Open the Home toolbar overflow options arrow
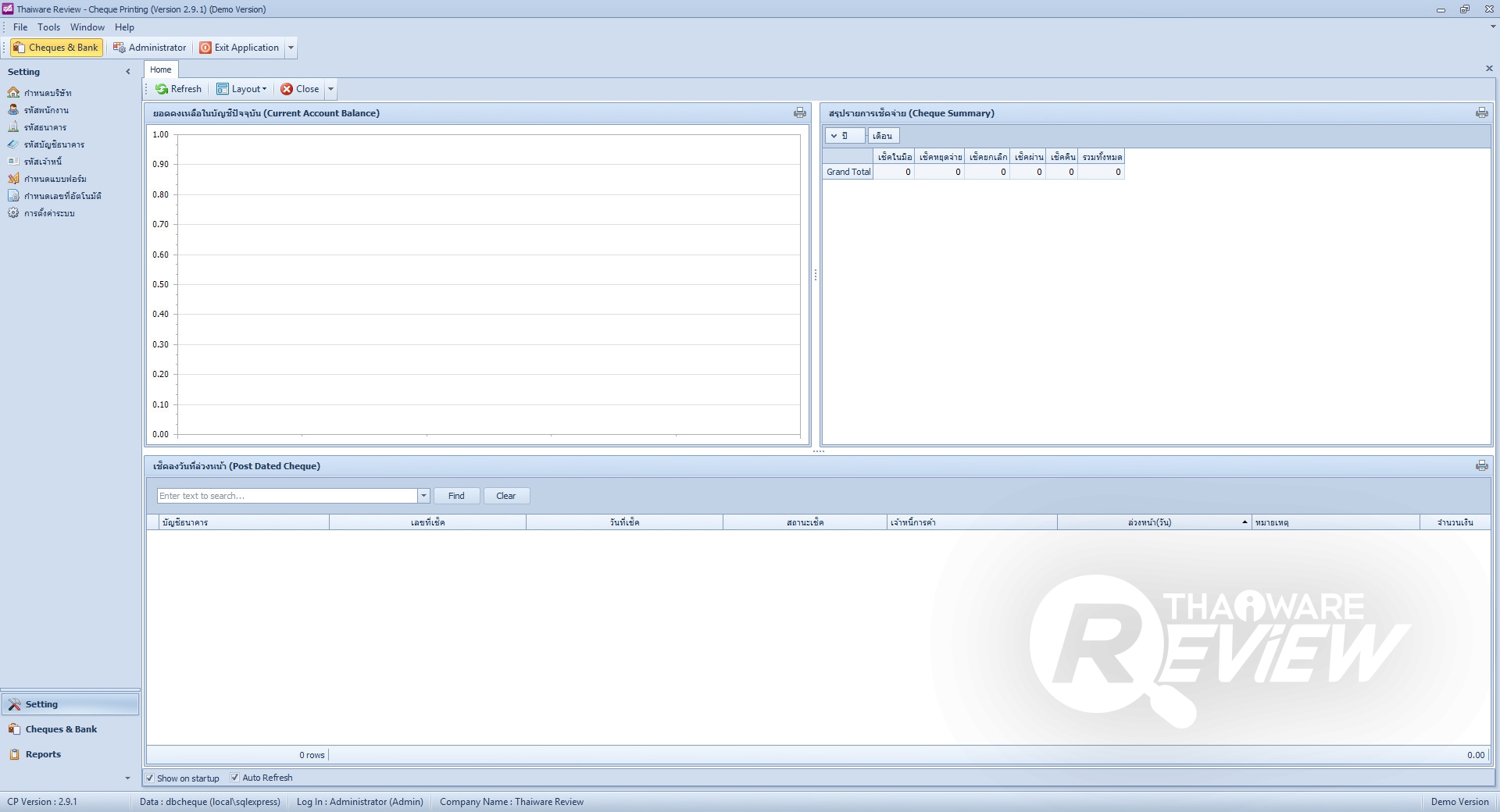Image resolution: width=1500 pixels, height=812 pixels. [x=330, y=89]
